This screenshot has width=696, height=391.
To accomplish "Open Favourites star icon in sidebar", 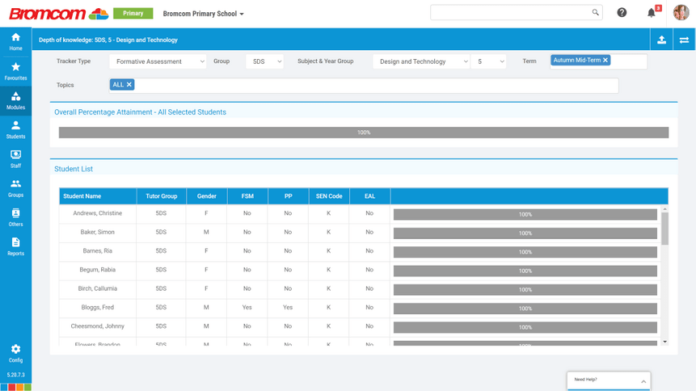I will [16, 71].
